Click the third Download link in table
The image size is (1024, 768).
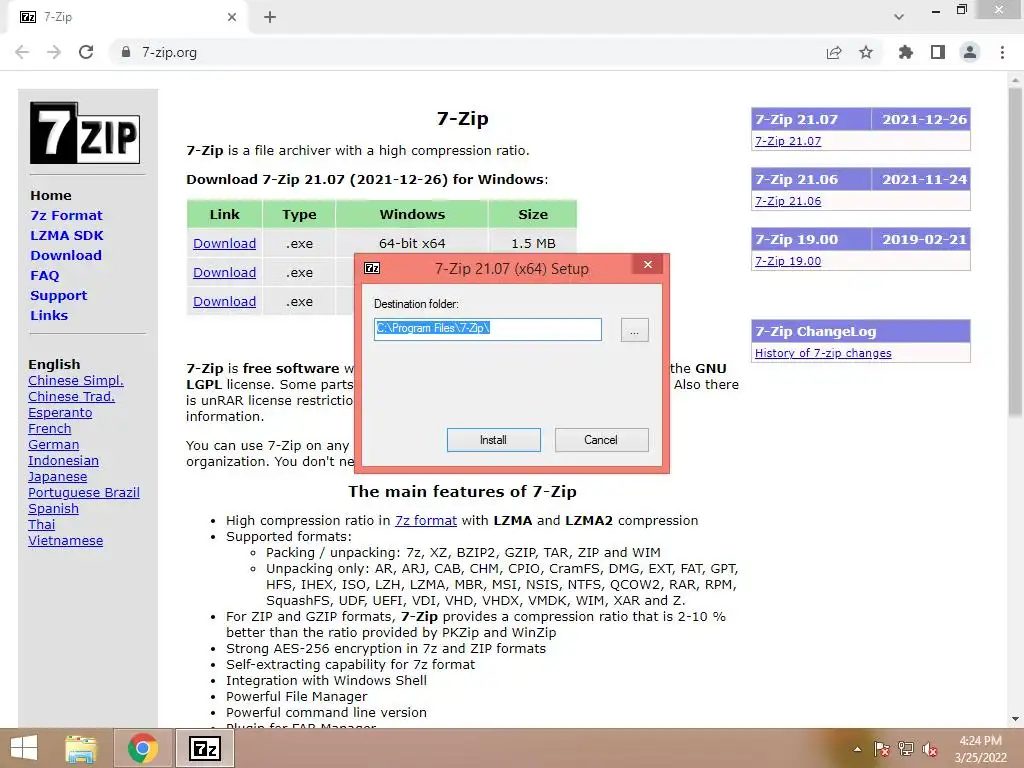point(224,302)
